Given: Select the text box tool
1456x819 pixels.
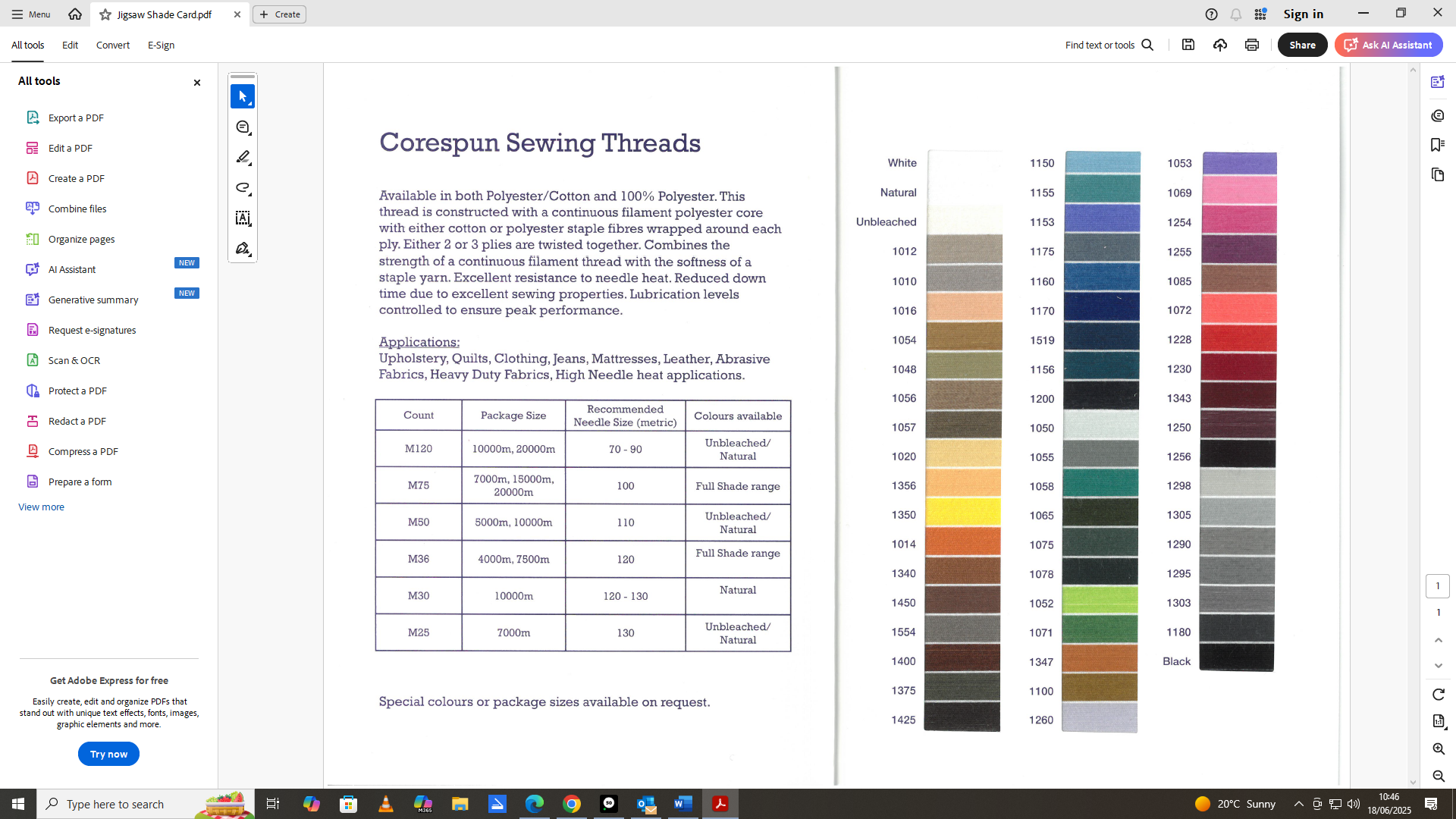Looking at the screenshot, I should 243,218.
